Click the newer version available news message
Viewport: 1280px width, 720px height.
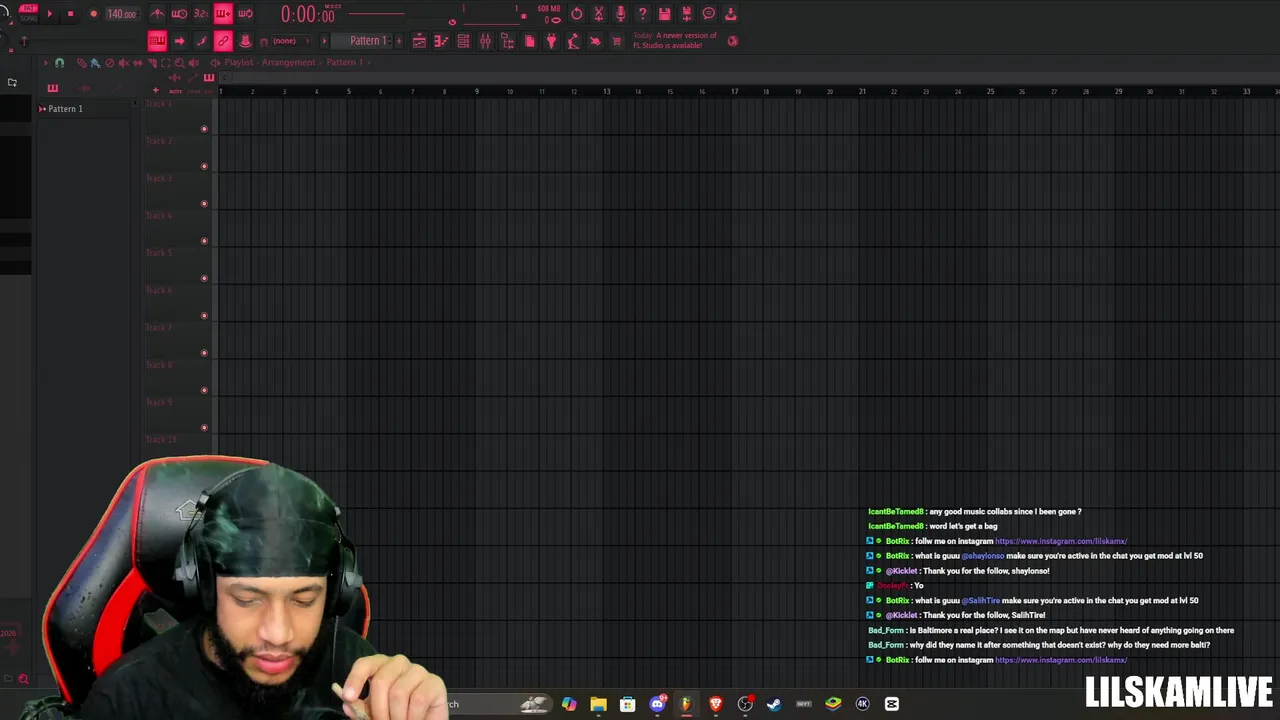(675, 41)
